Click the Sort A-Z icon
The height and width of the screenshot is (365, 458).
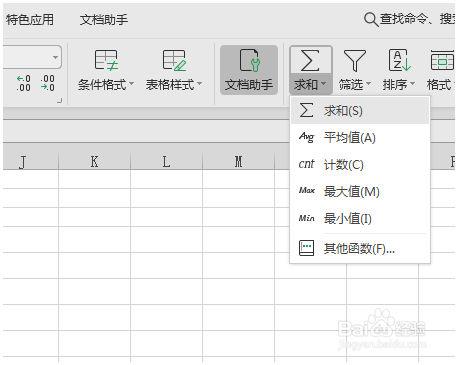[x=399, y=60]
